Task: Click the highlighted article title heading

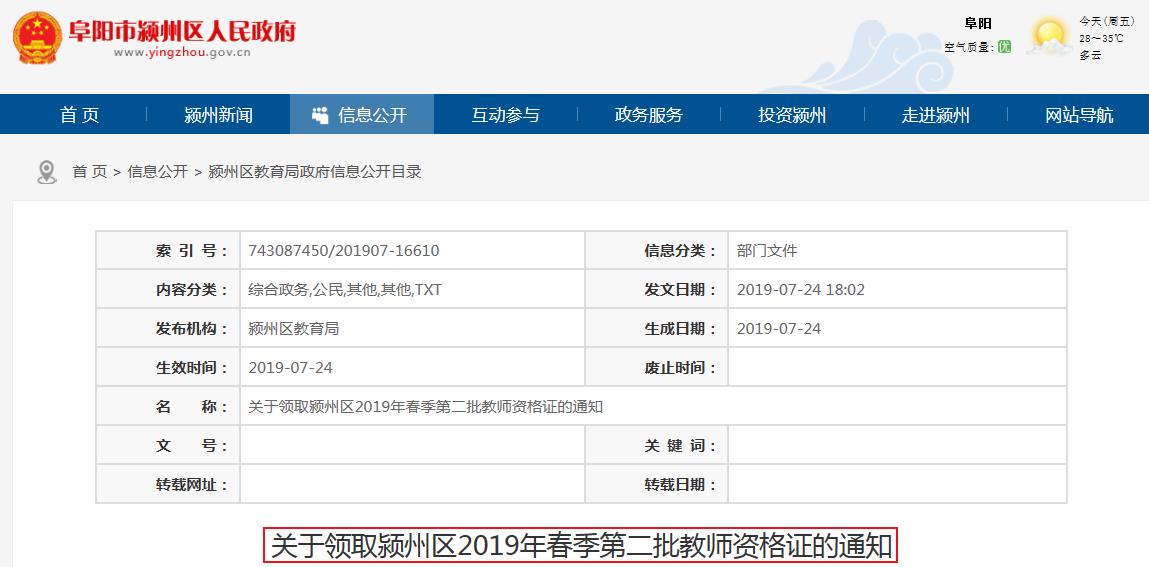Action: [581, 546]
